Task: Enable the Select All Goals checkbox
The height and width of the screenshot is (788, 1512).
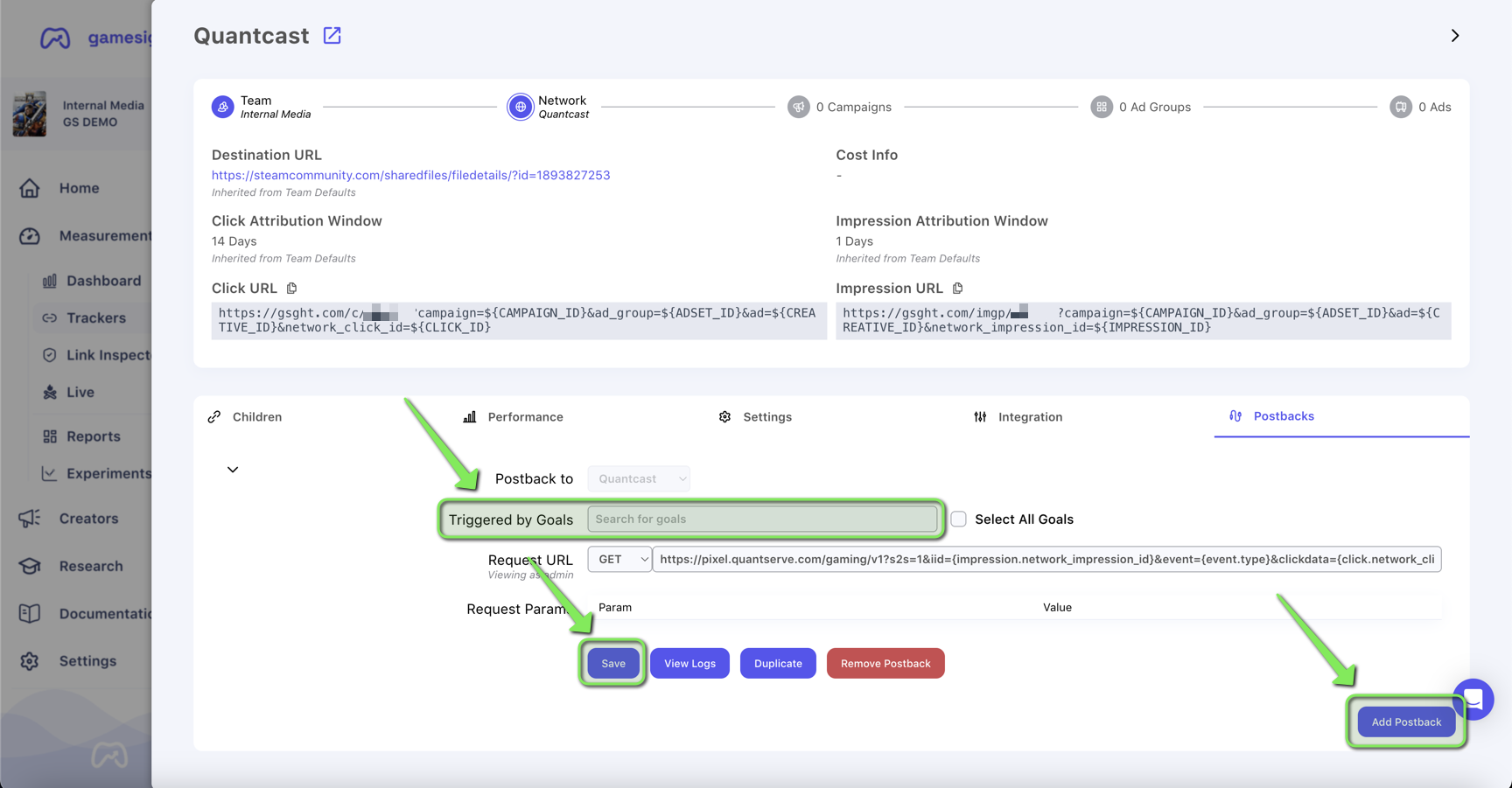Action: 959,520
